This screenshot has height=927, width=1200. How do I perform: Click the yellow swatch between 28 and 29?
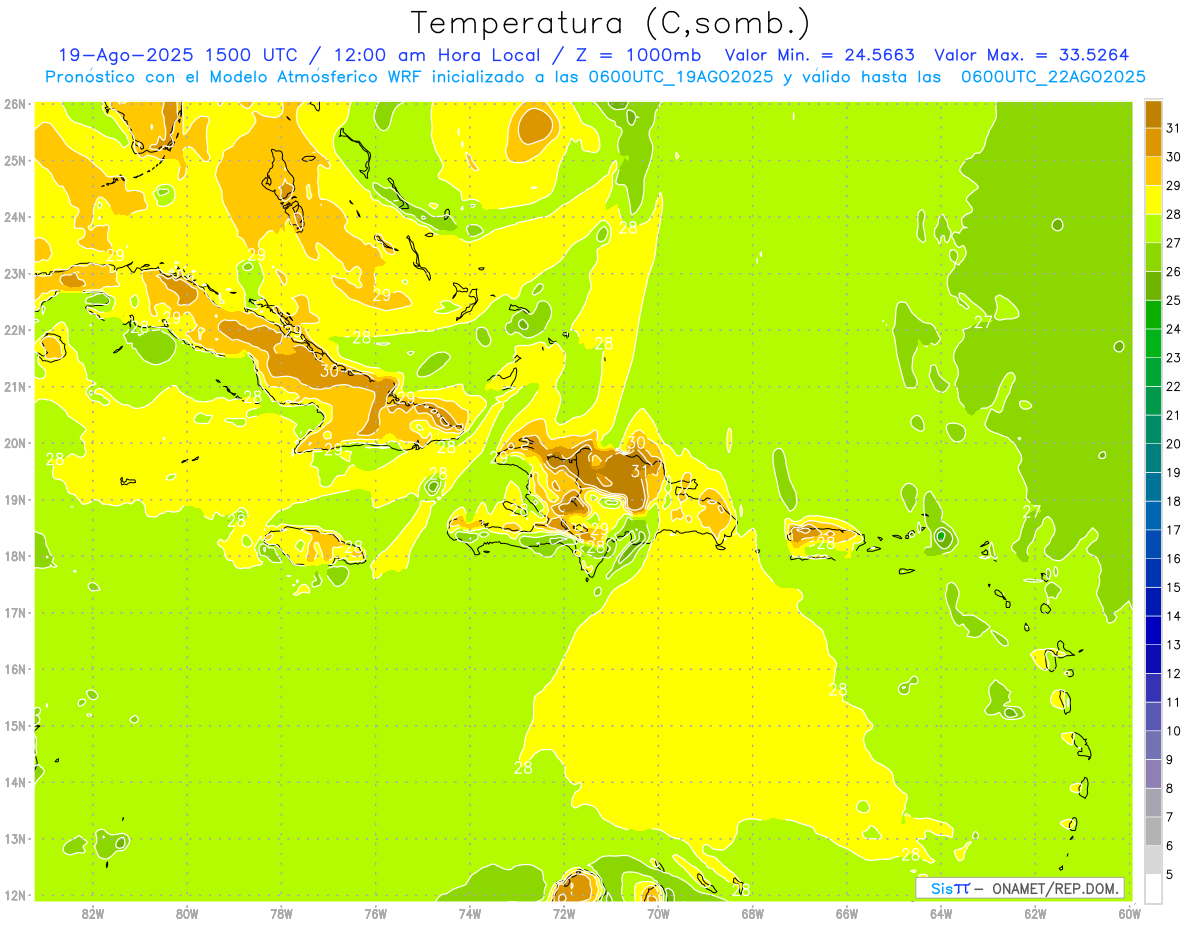[x=1153, y=200]
